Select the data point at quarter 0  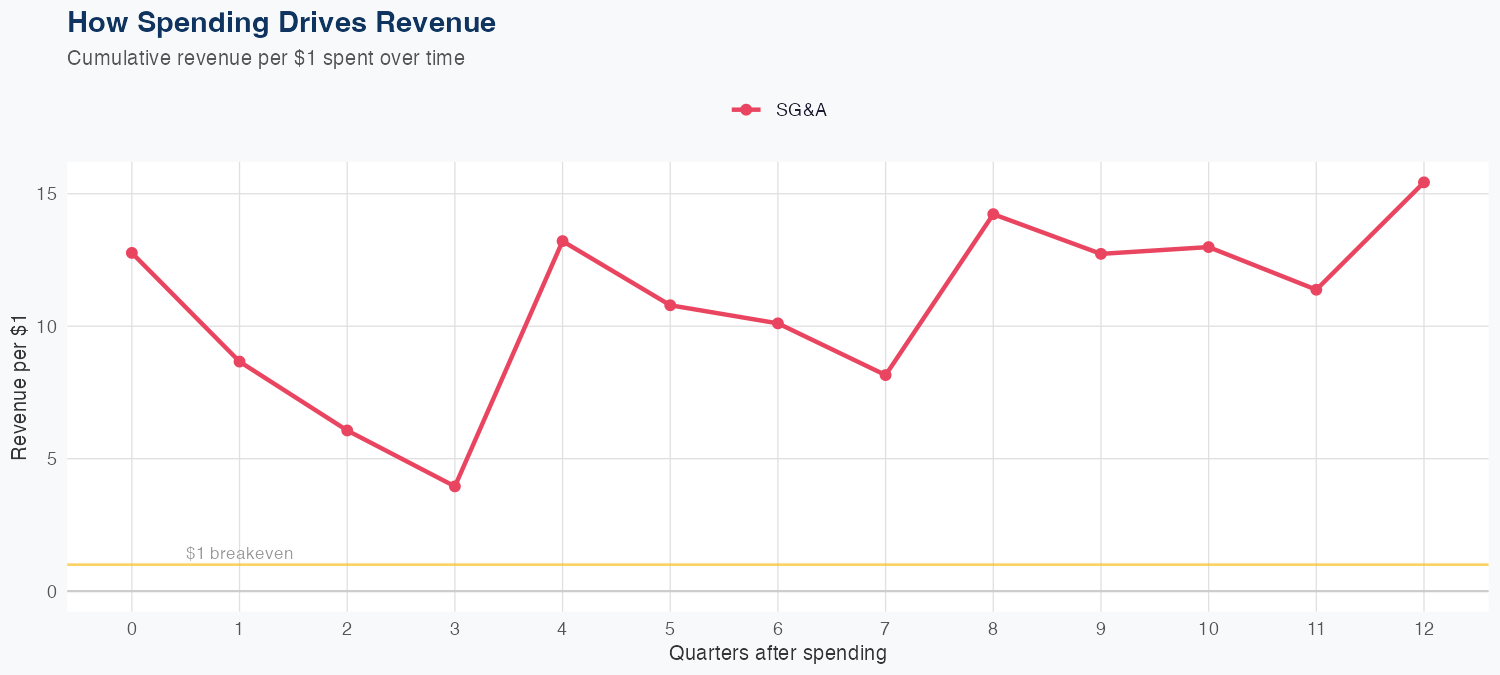click(x=132, y=253)
